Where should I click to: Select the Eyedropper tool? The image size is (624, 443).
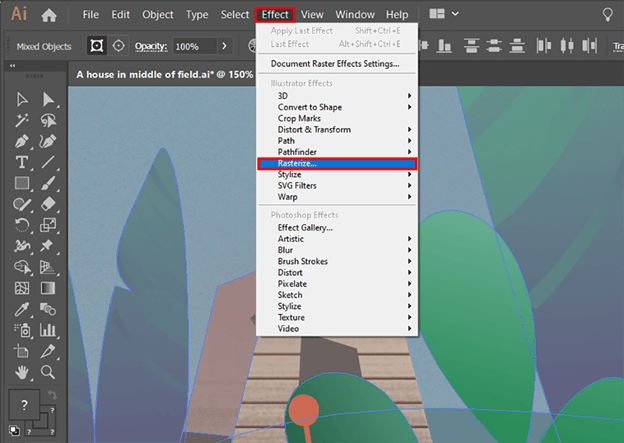click(21, 309)
